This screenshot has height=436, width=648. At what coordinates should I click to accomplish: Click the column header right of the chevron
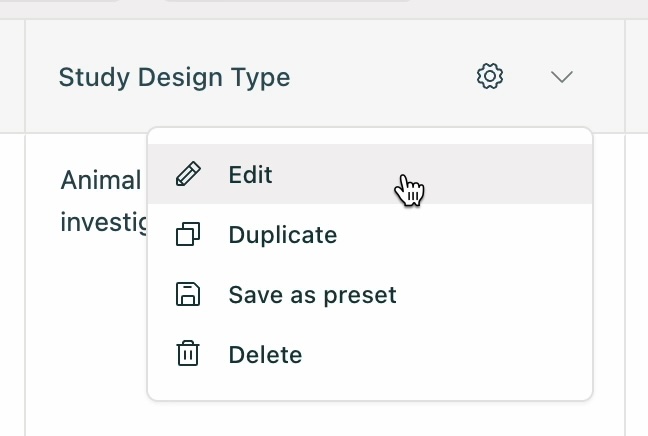pos(637,76)
